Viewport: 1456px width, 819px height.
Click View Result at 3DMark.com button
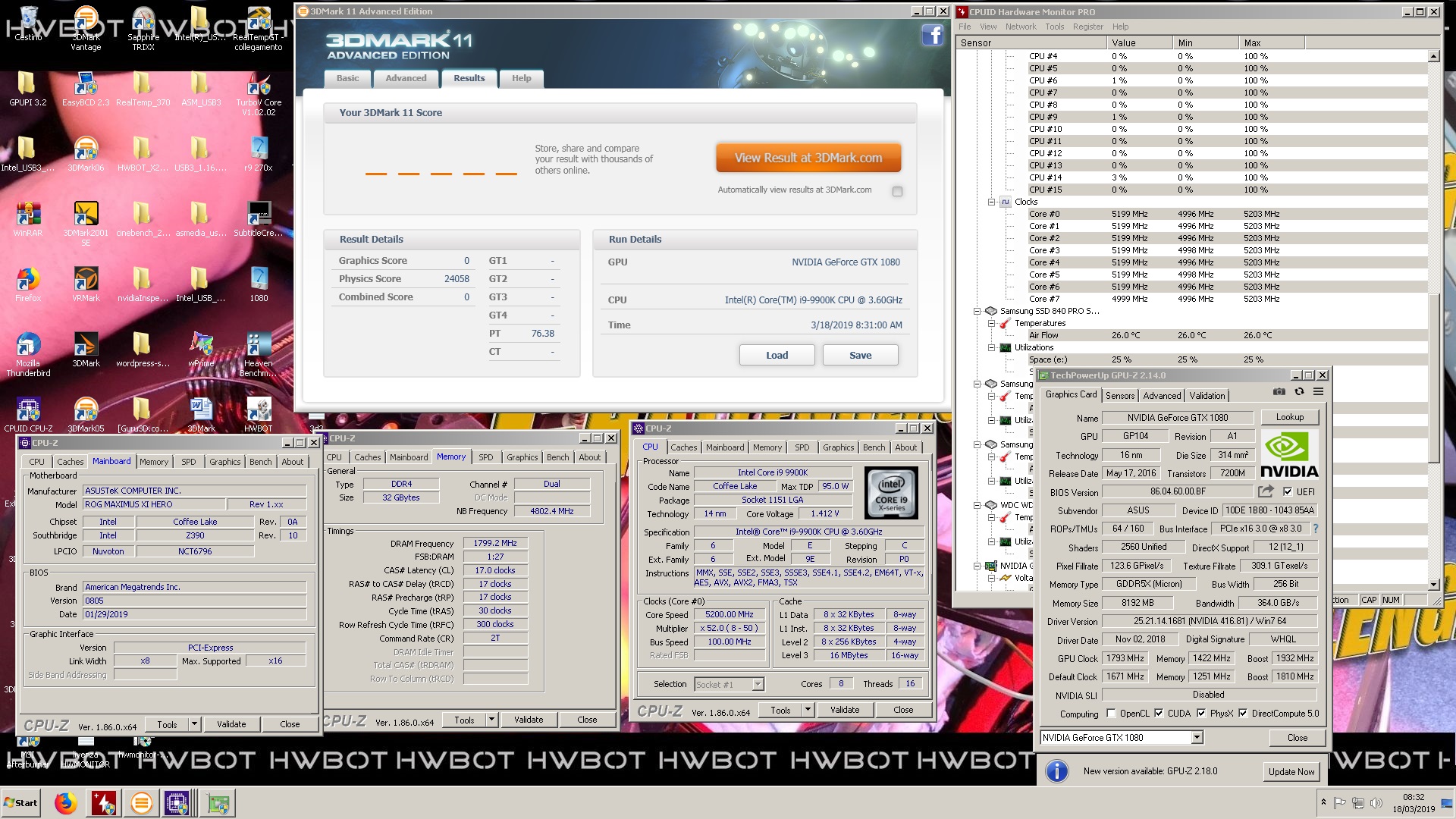tap(808, 158)
